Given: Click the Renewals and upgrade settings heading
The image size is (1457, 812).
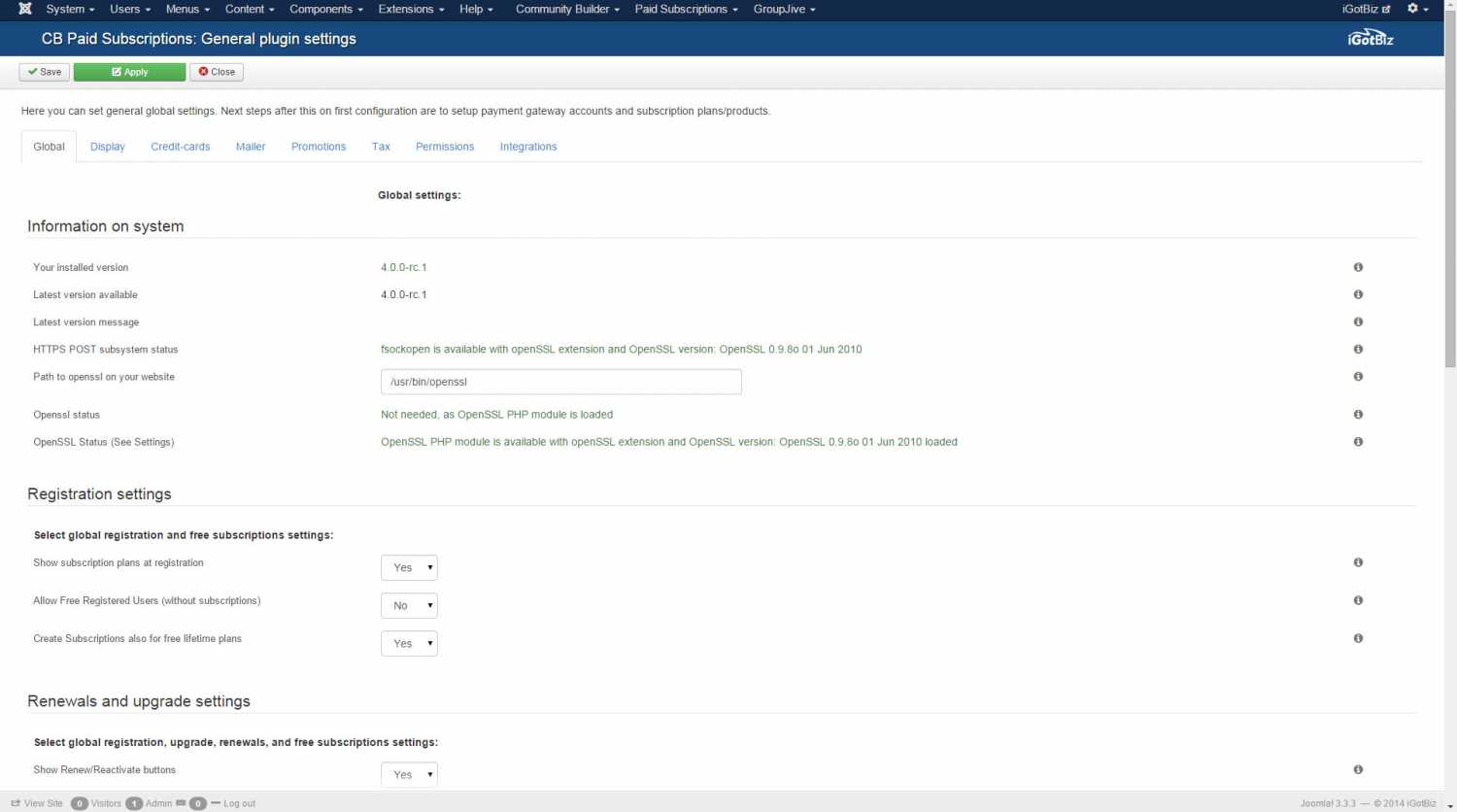Looking at the screenshot, I should [139, 700].
